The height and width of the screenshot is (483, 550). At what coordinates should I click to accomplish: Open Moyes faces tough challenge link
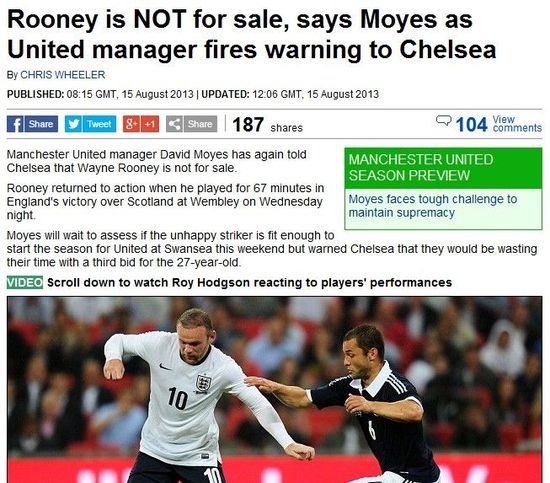tap(432, 206)
